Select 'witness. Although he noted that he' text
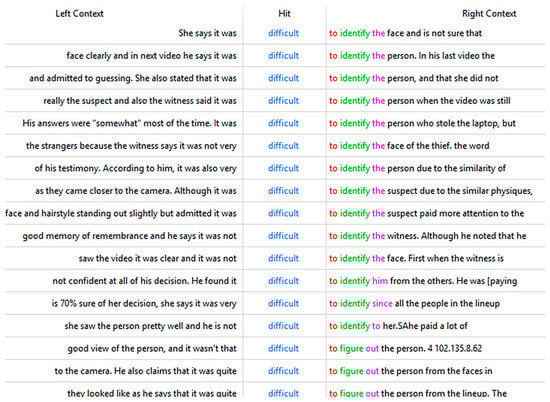Viewport: 550px width, 402px height. 457,236
